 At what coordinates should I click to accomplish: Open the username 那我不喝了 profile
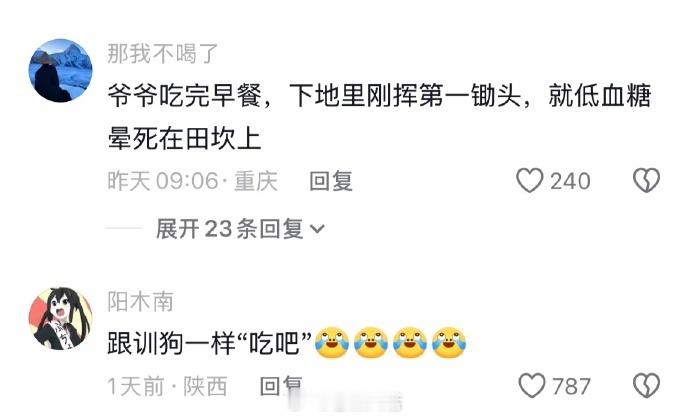163,54
